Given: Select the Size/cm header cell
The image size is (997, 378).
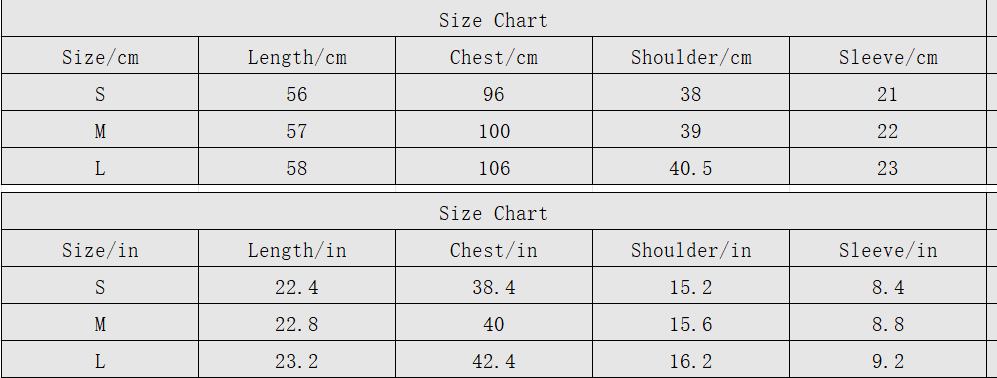Looking at the screenshot, I should click(x=100, y=55).
